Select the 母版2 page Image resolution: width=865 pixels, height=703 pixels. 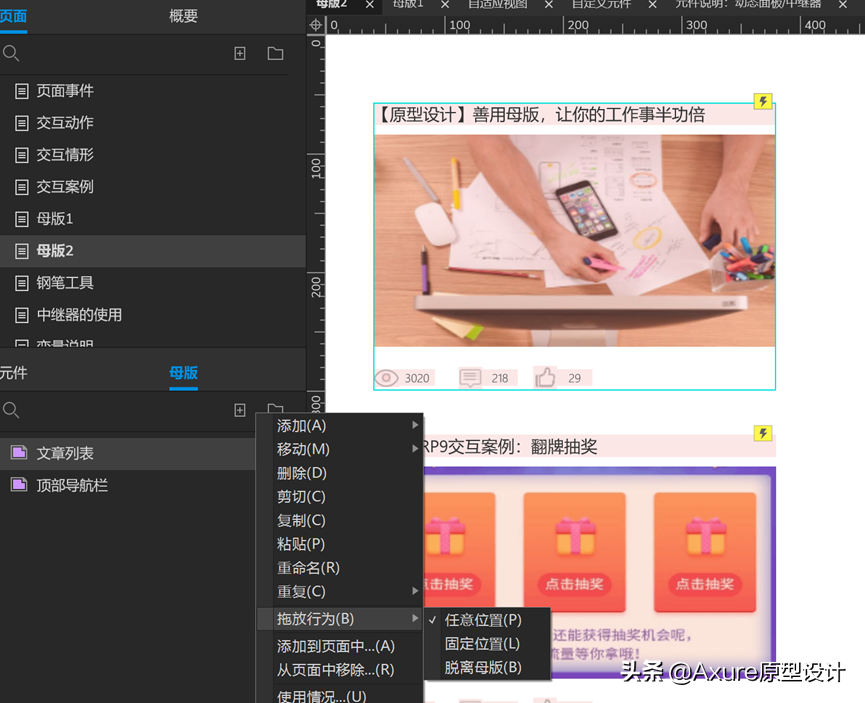pos(153,251)
